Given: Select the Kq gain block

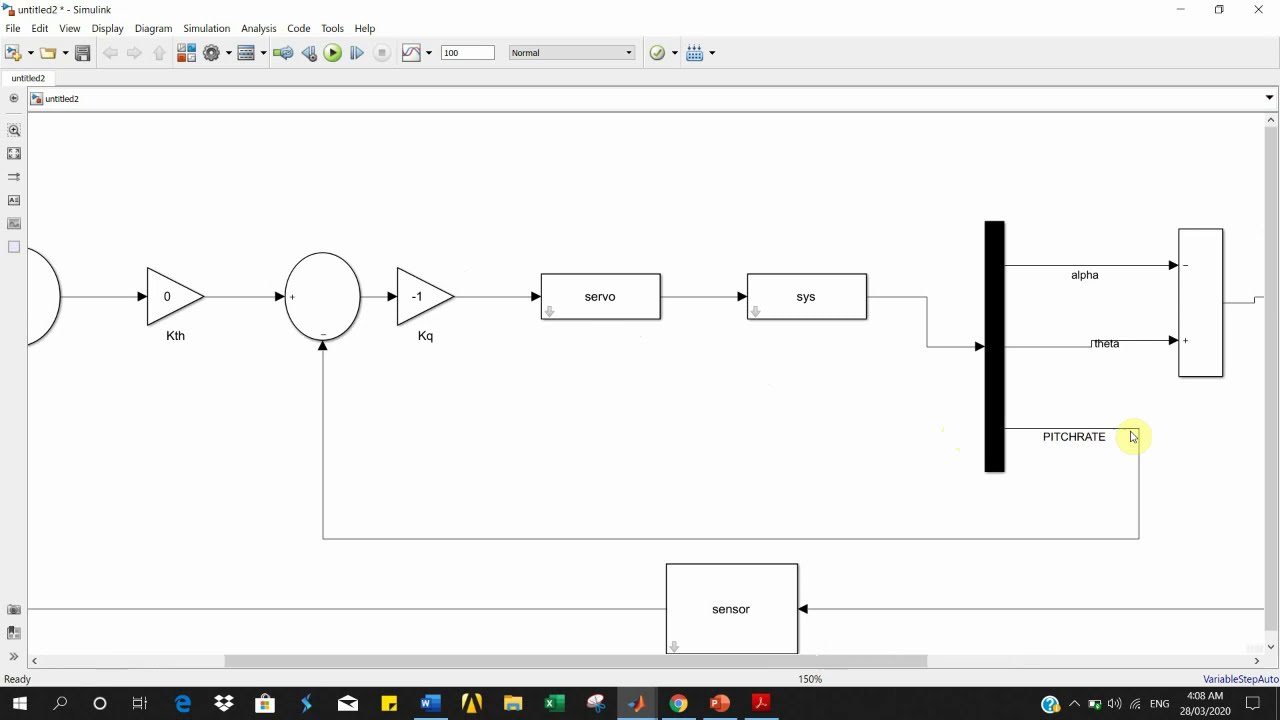Looking at the screenshot, I should (x=424, y=297).
